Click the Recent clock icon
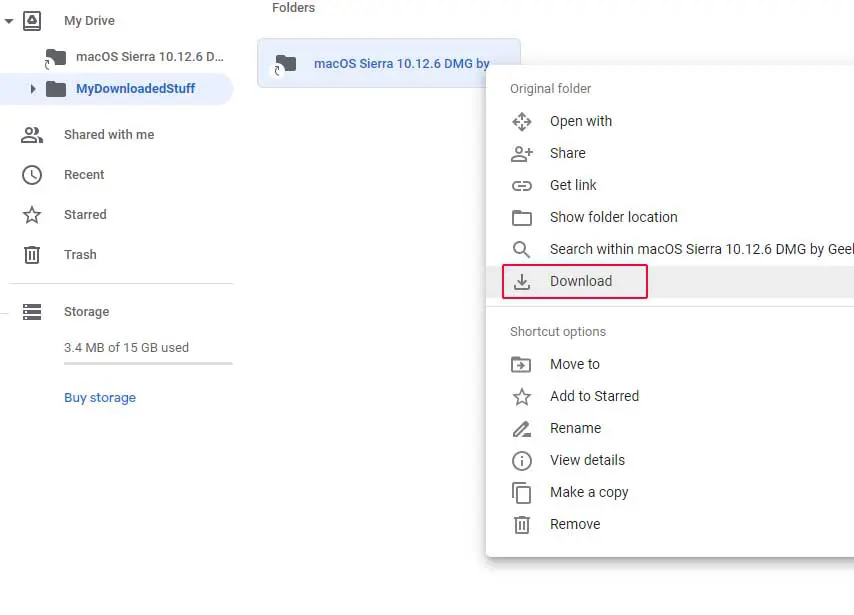854x615 pixels. [32, 175]
